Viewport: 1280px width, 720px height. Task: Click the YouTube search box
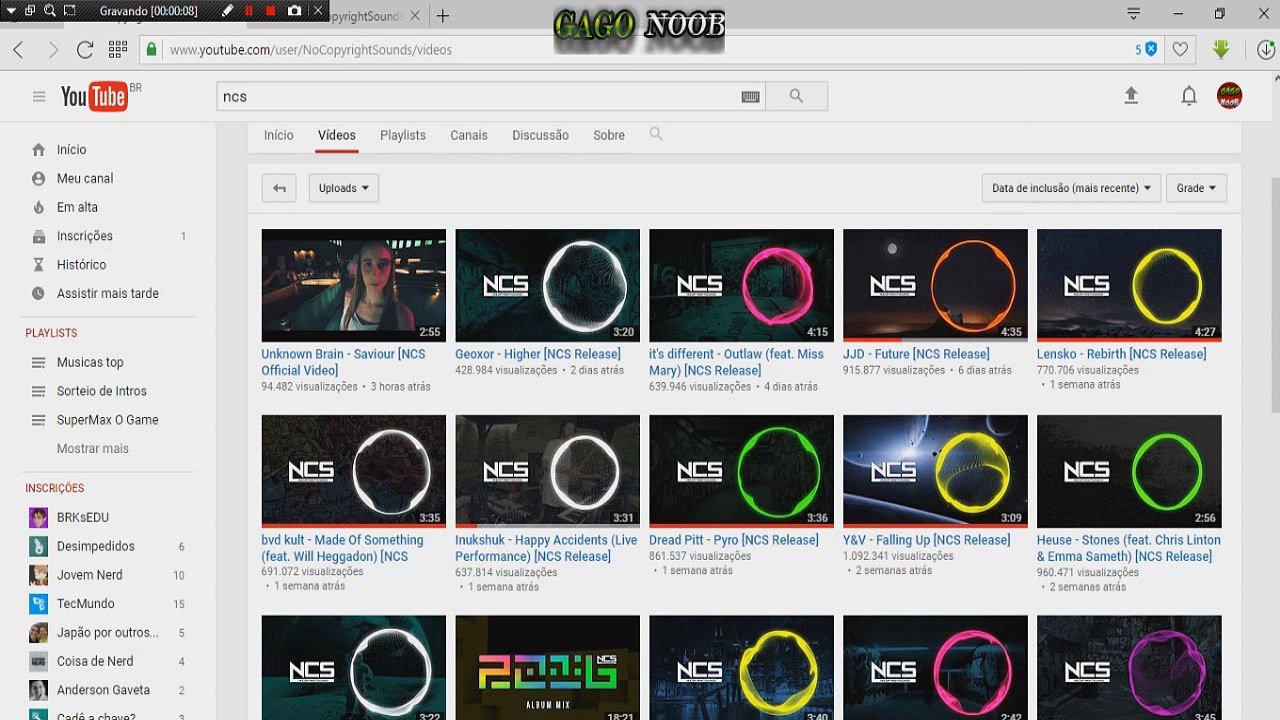coord(477,96)
